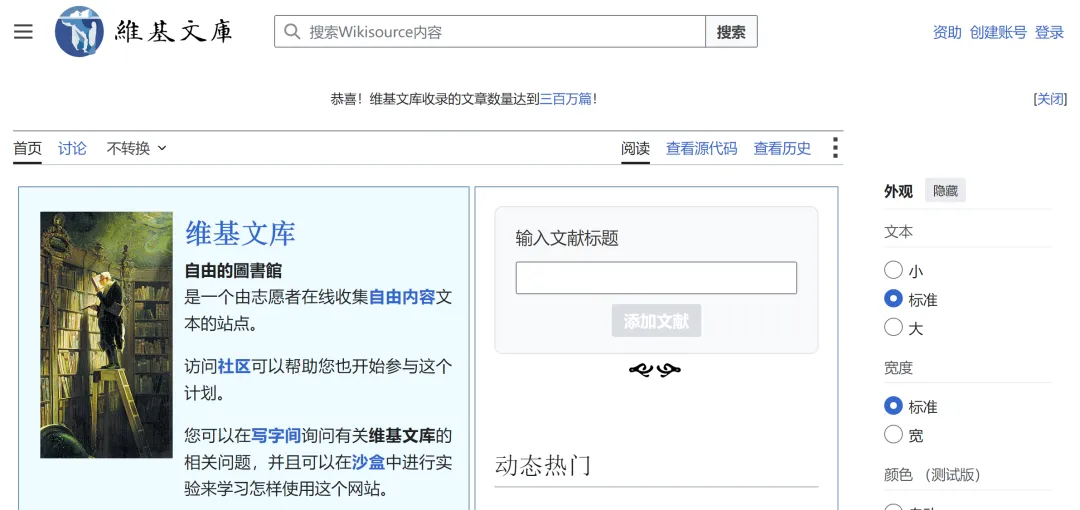Image resolution: width=1080 pixels, height=510 pixels.
Task: Click the 維基文庫 wordmark in header
Action: coord(174,32)
